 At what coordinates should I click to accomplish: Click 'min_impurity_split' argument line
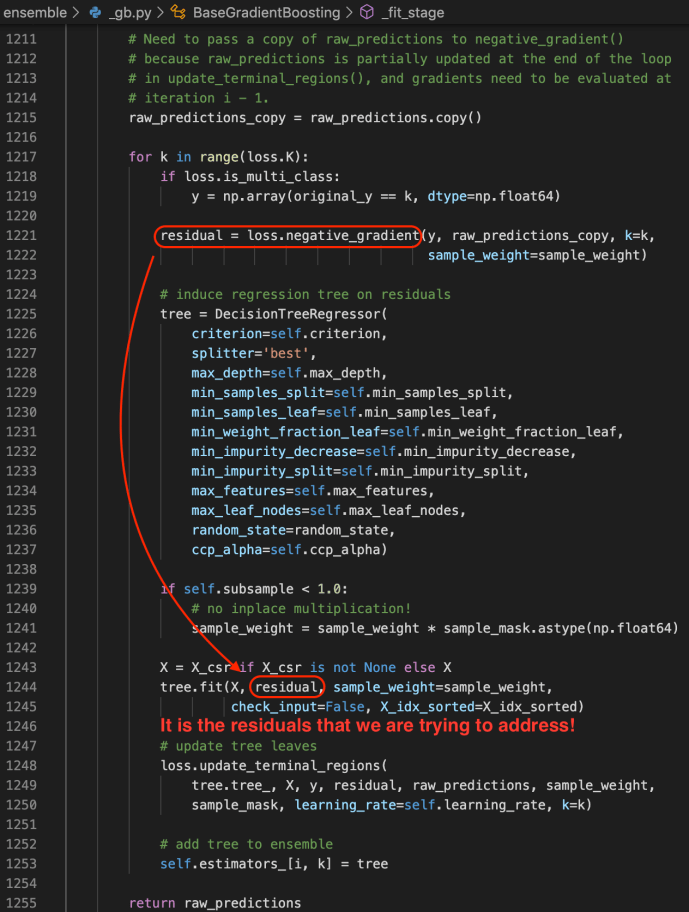360,471
